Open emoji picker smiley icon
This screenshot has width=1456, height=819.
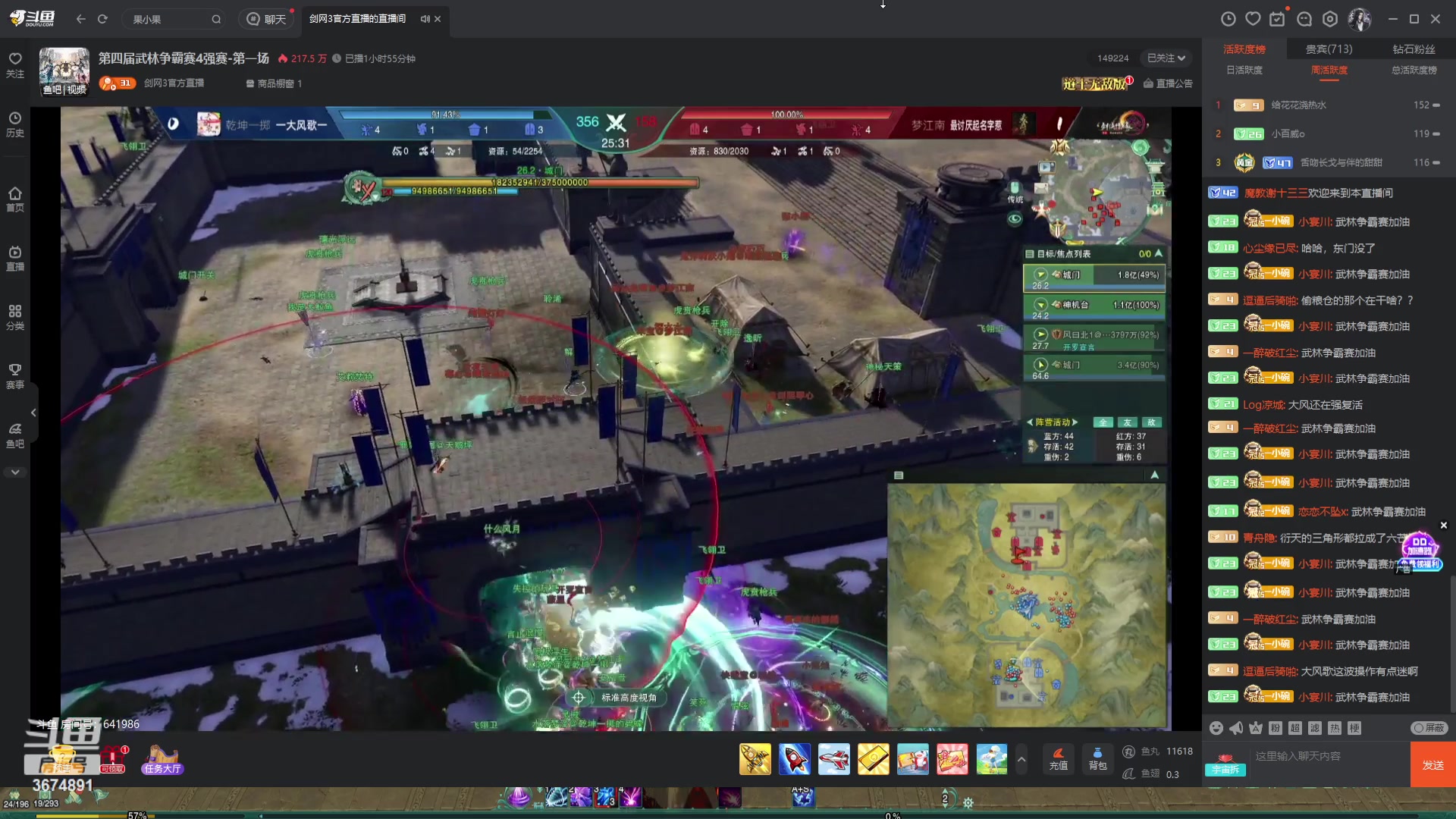pyautogui.click(x=1216, y=728)
